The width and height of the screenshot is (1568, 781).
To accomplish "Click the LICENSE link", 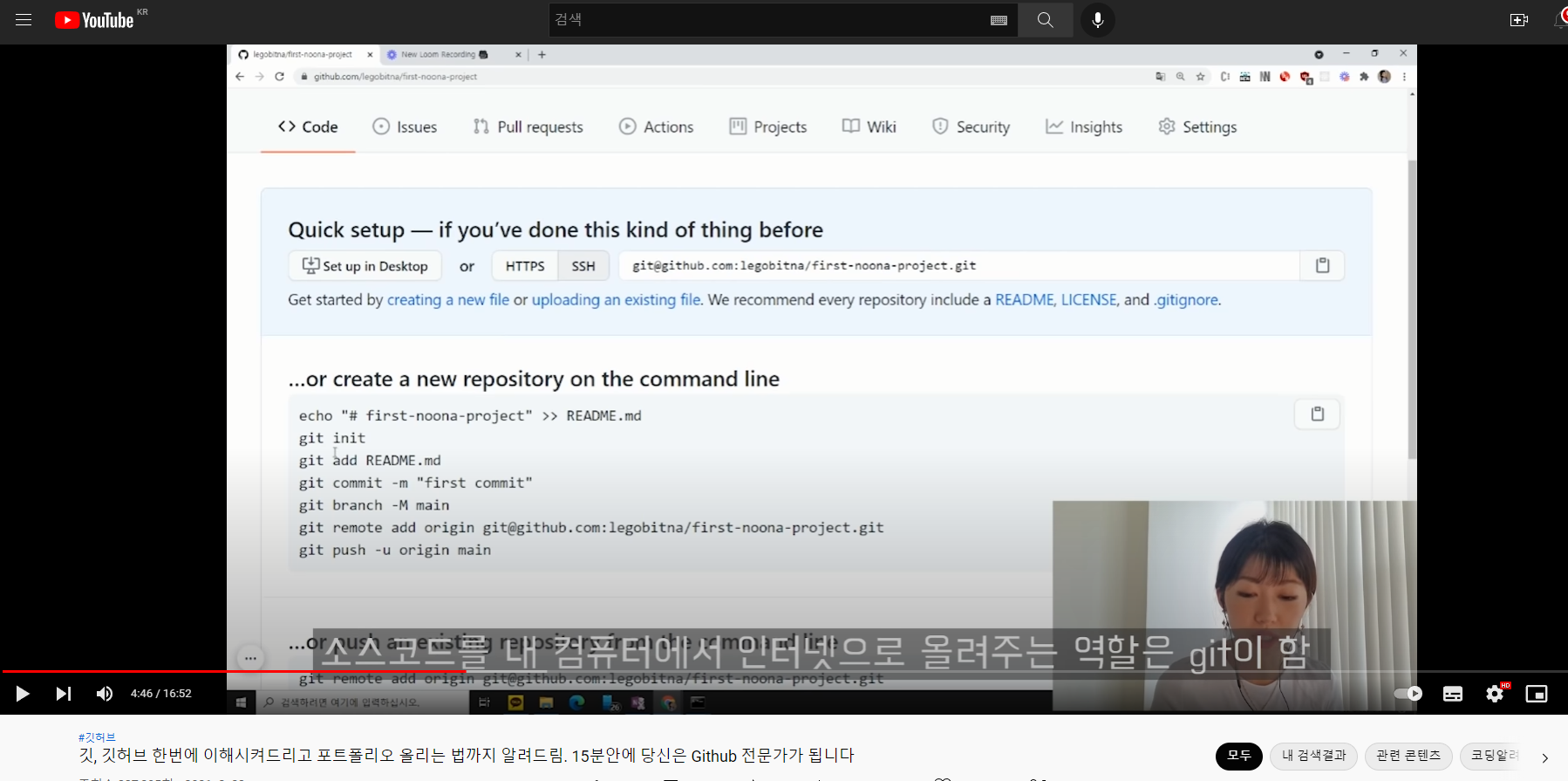I will click(1088, 299).
